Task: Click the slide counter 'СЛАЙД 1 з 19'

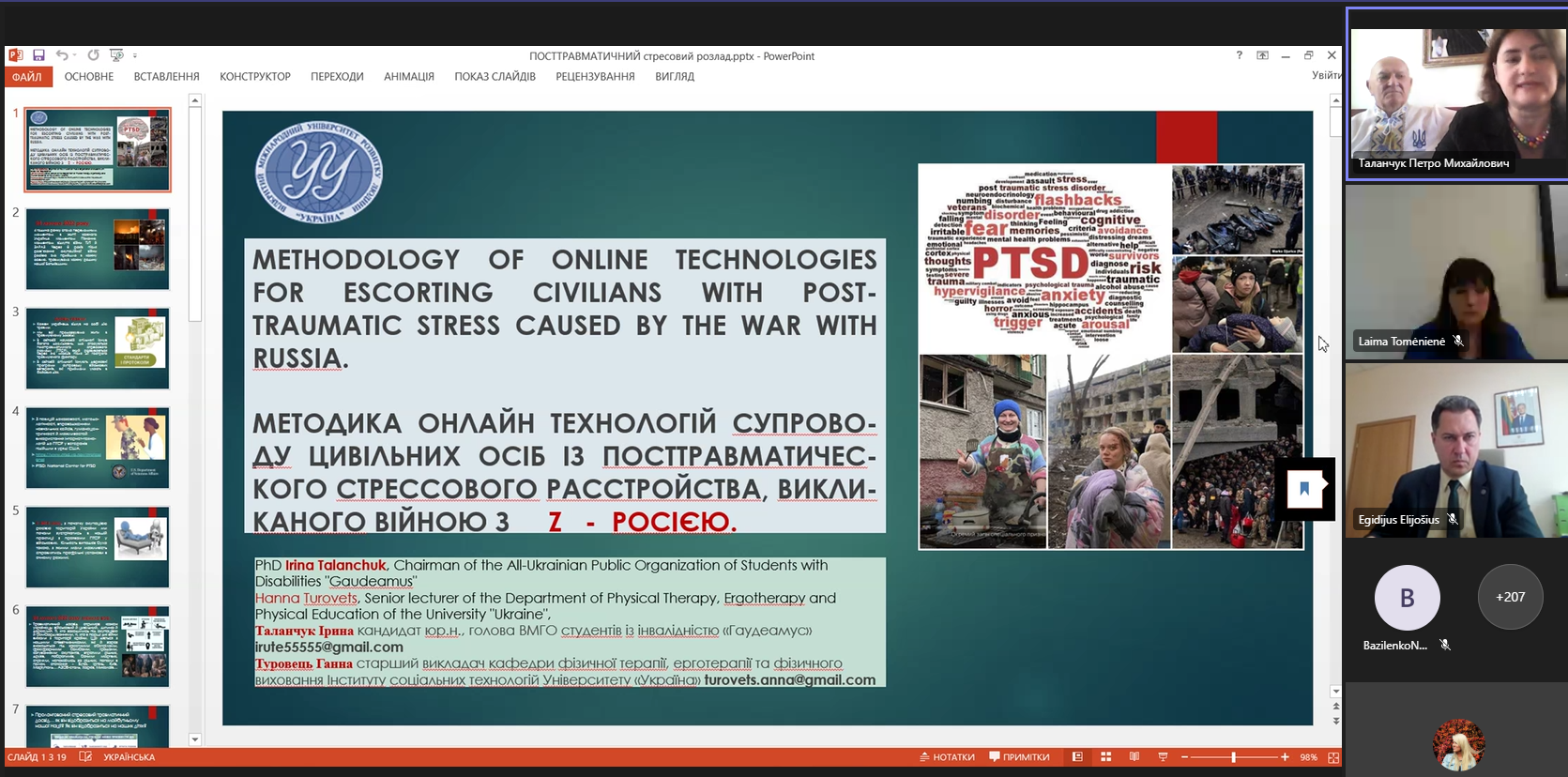Action: coord(38,757)
